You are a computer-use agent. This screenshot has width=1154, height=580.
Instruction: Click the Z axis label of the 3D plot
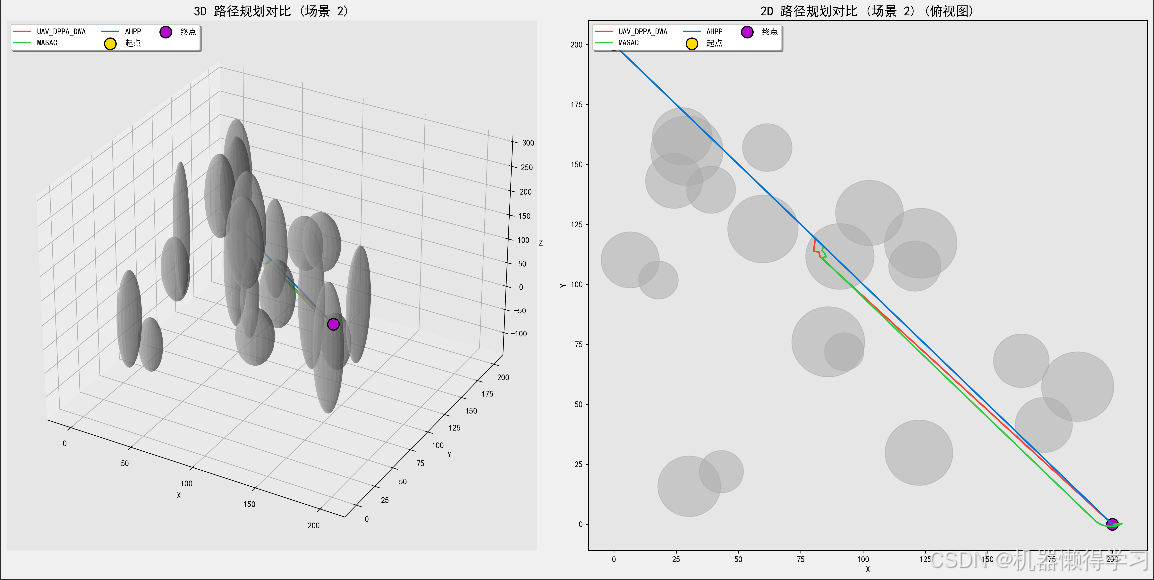[541, 243]
